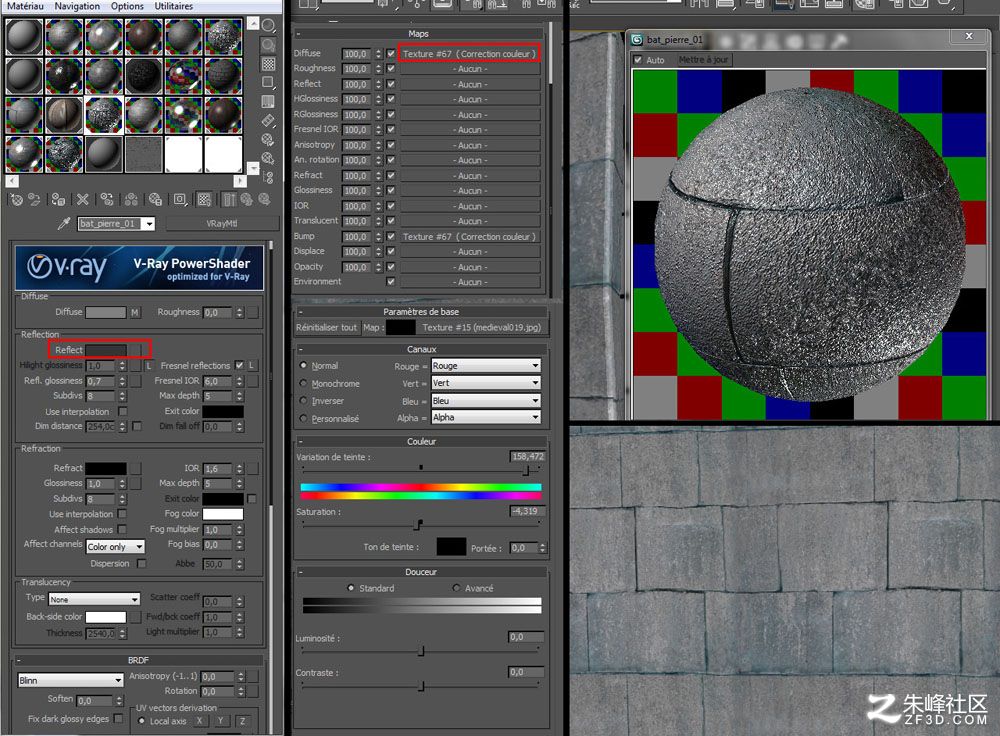Image resolution: width=1000 pixels, height=736 pixels.
Task: Open Translucency Type None dropdown
Action: click(94, 600)
